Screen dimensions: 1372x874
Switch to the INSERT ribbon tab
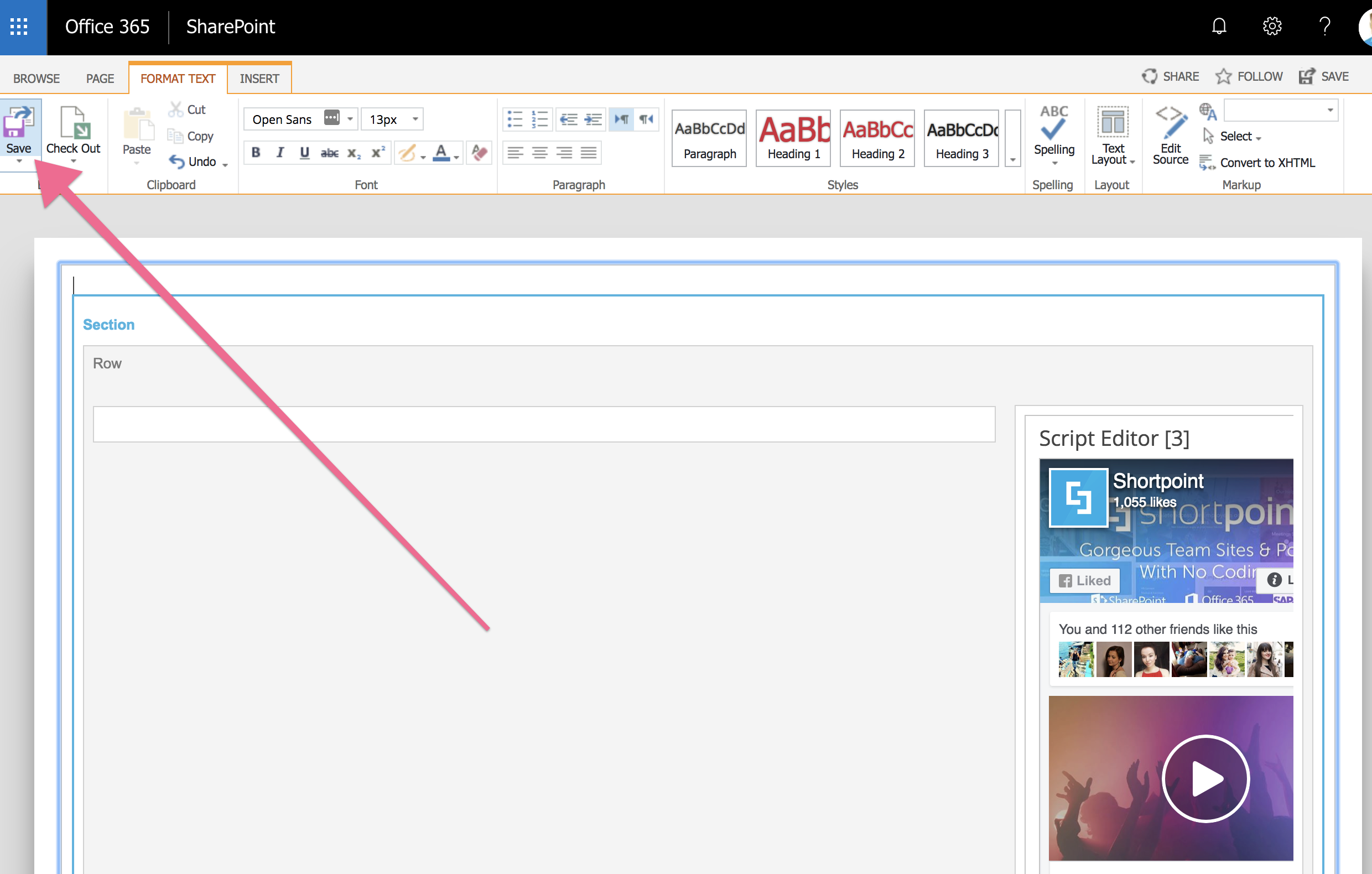coord(260,78)
